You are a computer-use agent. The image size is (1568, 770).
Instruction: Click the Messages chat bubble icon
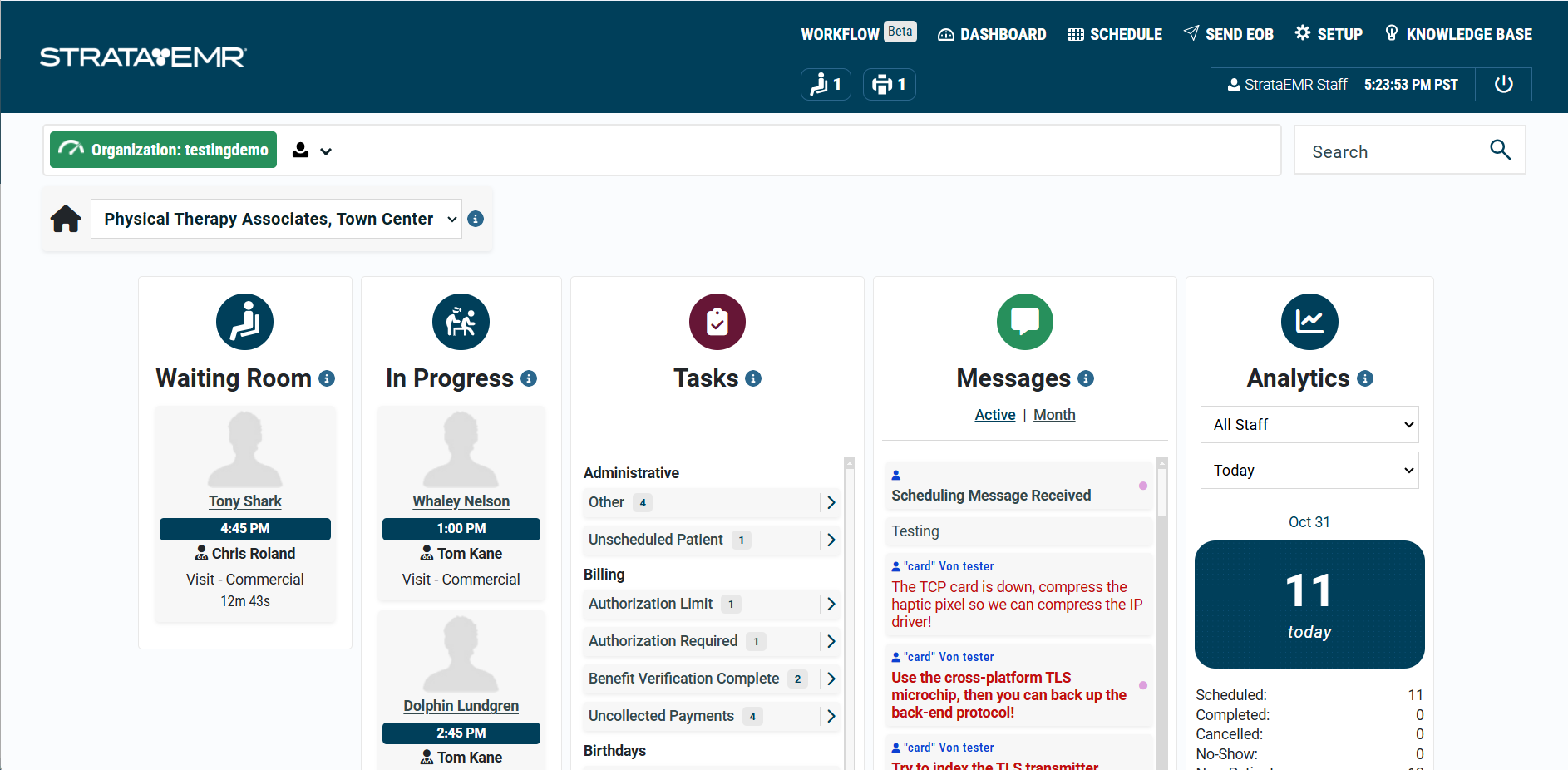1024,322
